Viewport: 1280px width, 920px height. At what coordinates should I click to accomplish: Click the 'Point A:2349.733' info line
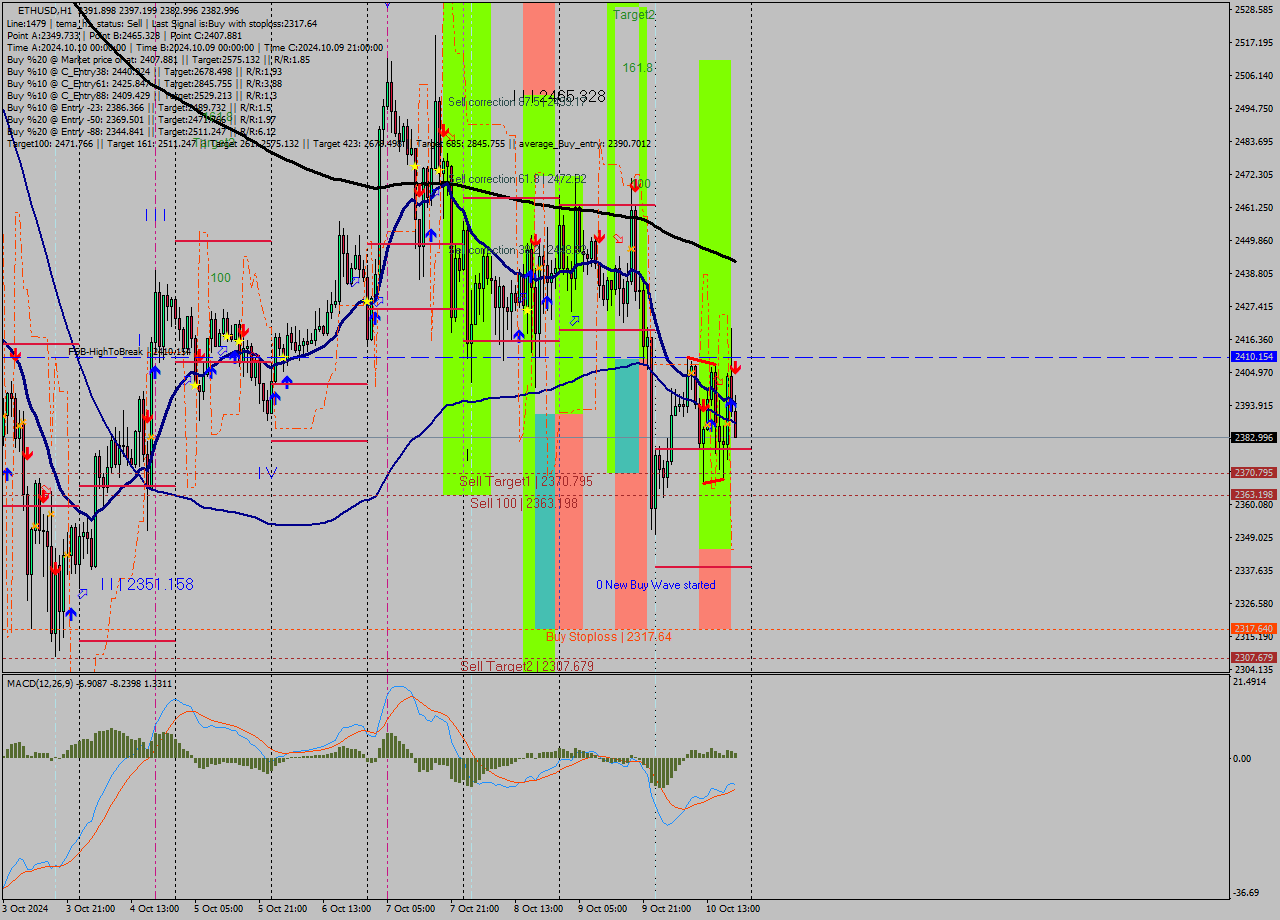(124, 35)
